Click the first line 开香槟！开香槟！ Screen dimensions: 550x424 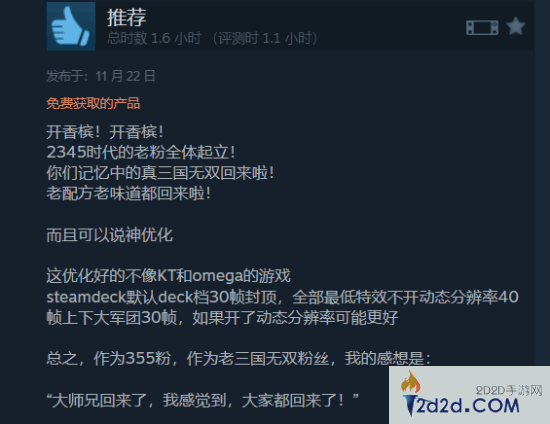105,132
